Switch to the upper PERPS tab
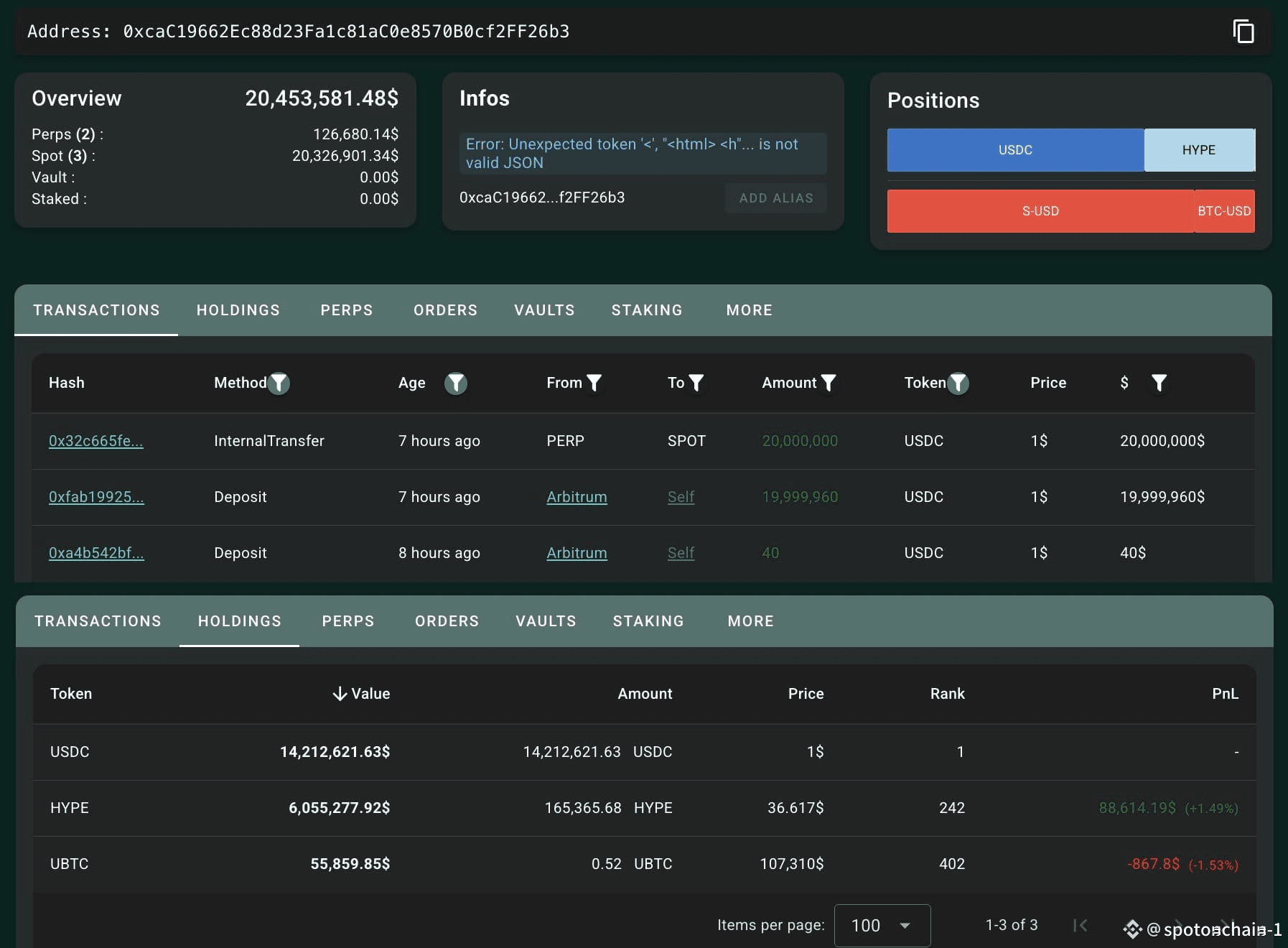Viewport: 1288px width, 948px height. coord(347,310)
